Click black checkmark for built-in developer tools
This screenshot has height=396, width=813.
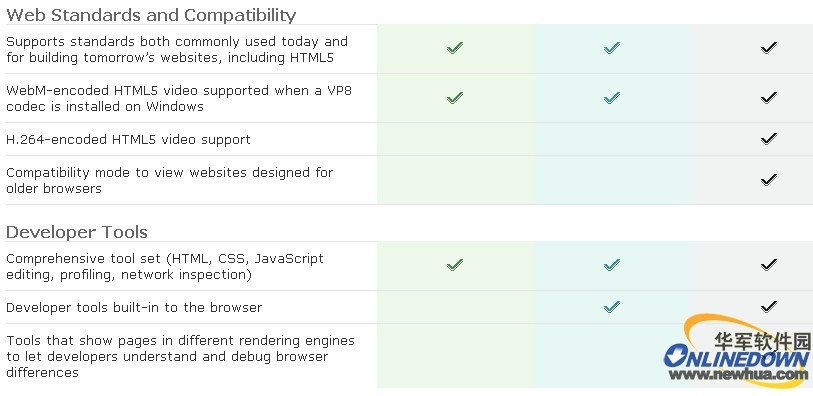[x=768, y=307]
